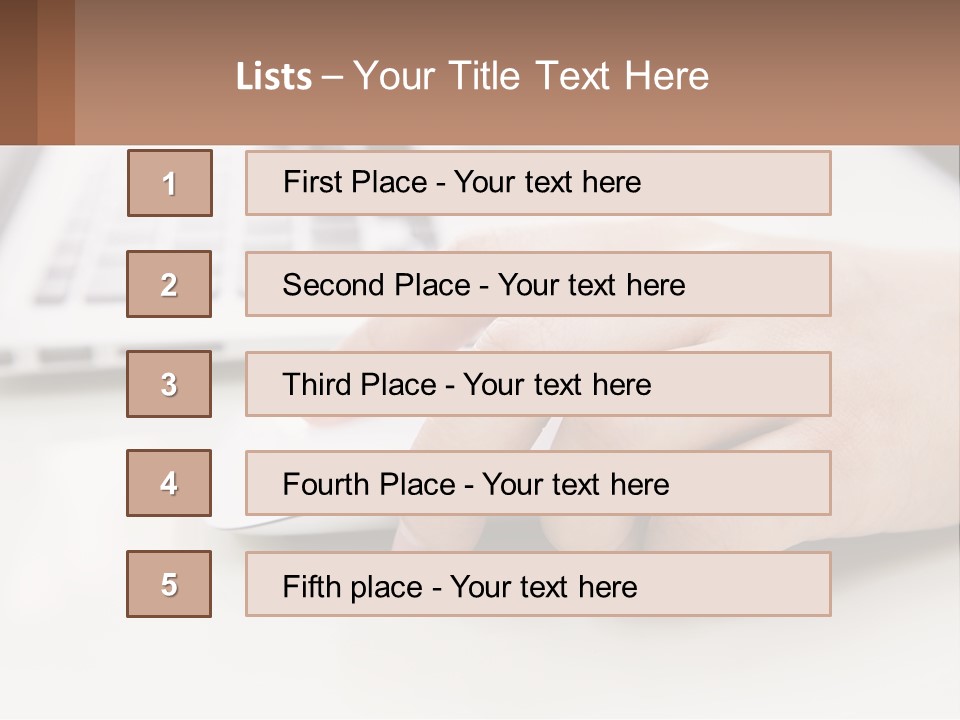The height and width of the screenshot is (720, 960).
Task: Click the "Fifth place" text box
Action: tap(538, 584)
